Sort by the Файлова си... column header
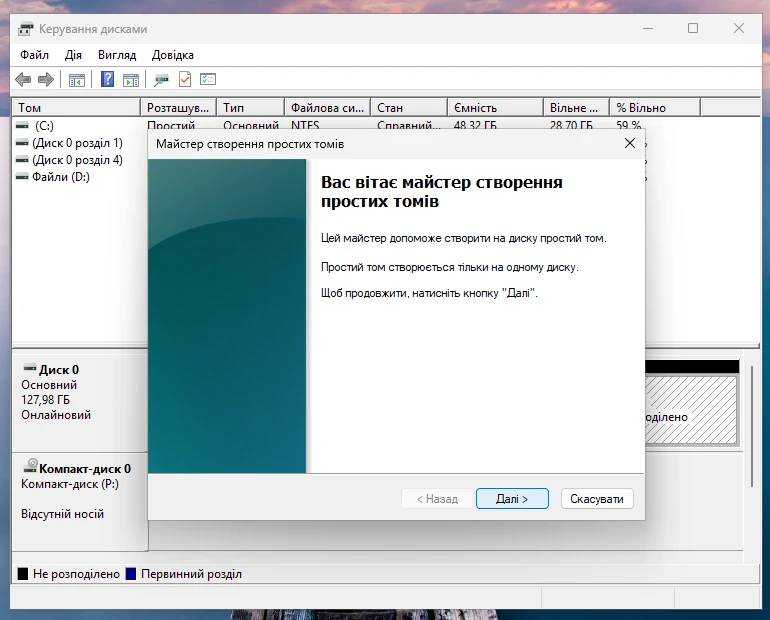 [x=328, y=108]
